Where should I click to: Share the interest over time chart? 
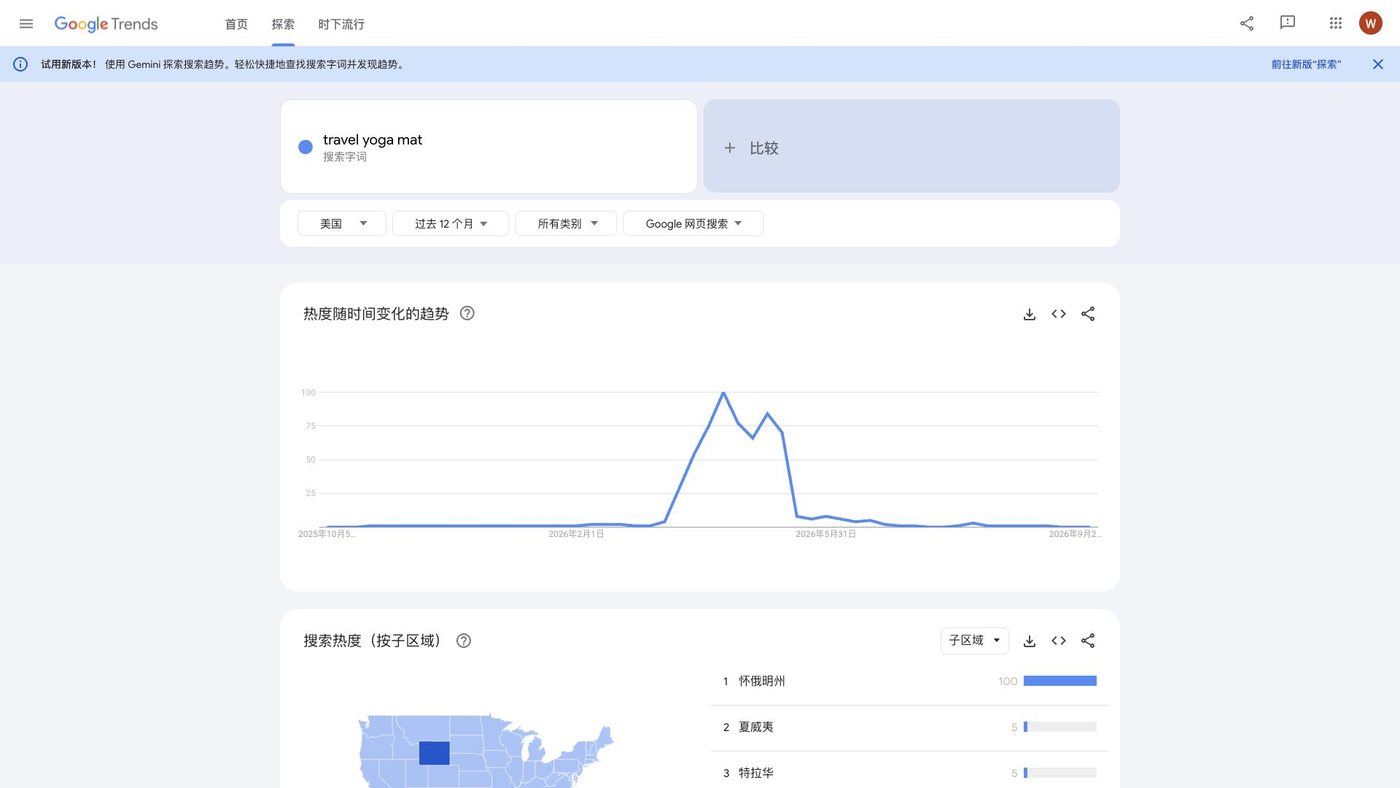pos(1088,314)
